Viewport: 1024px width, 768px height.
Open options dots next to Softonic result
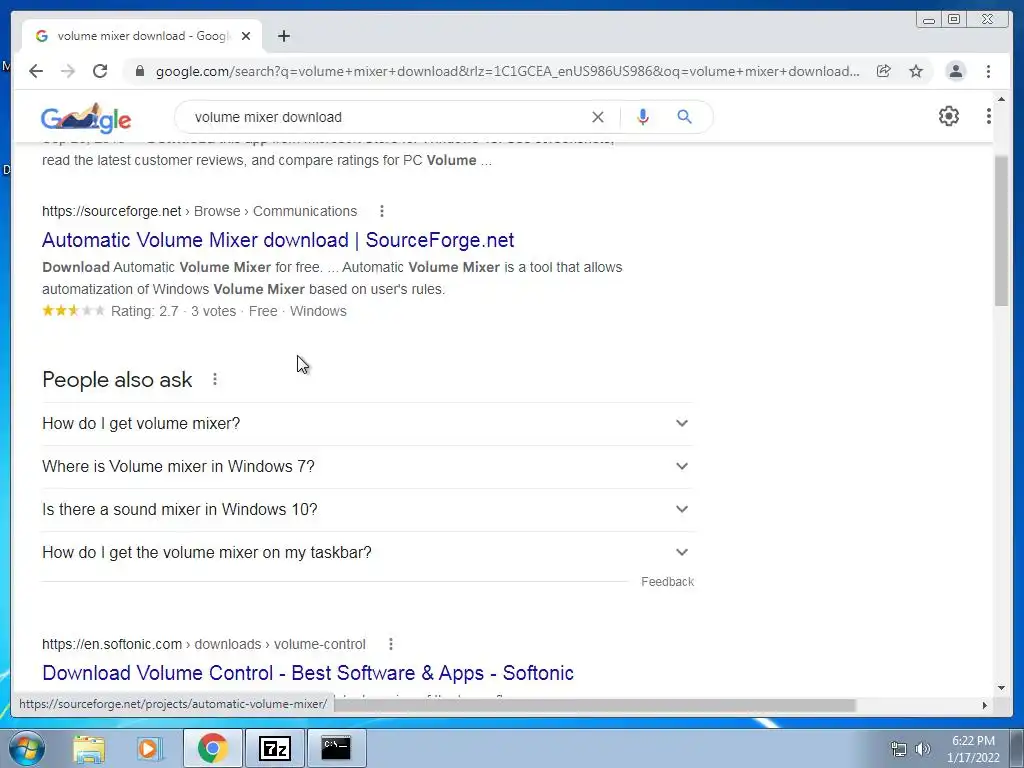391,644
